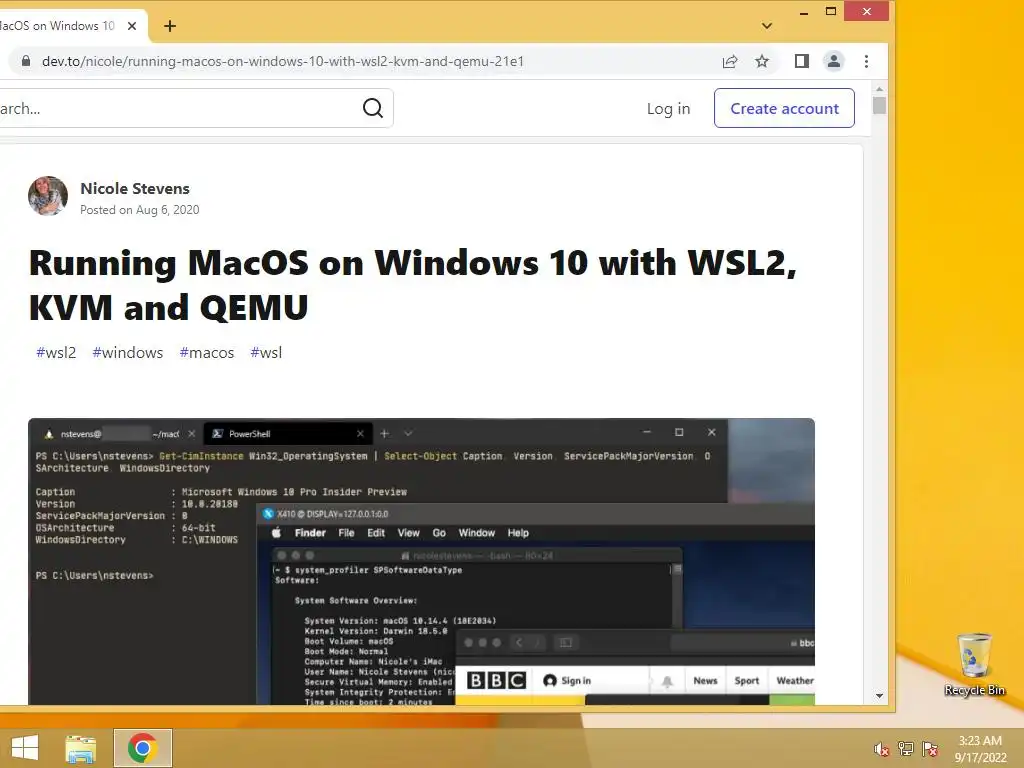Open the Action Center flag icon
Viewport: 1024px width, 768px height.
(930, 749)
